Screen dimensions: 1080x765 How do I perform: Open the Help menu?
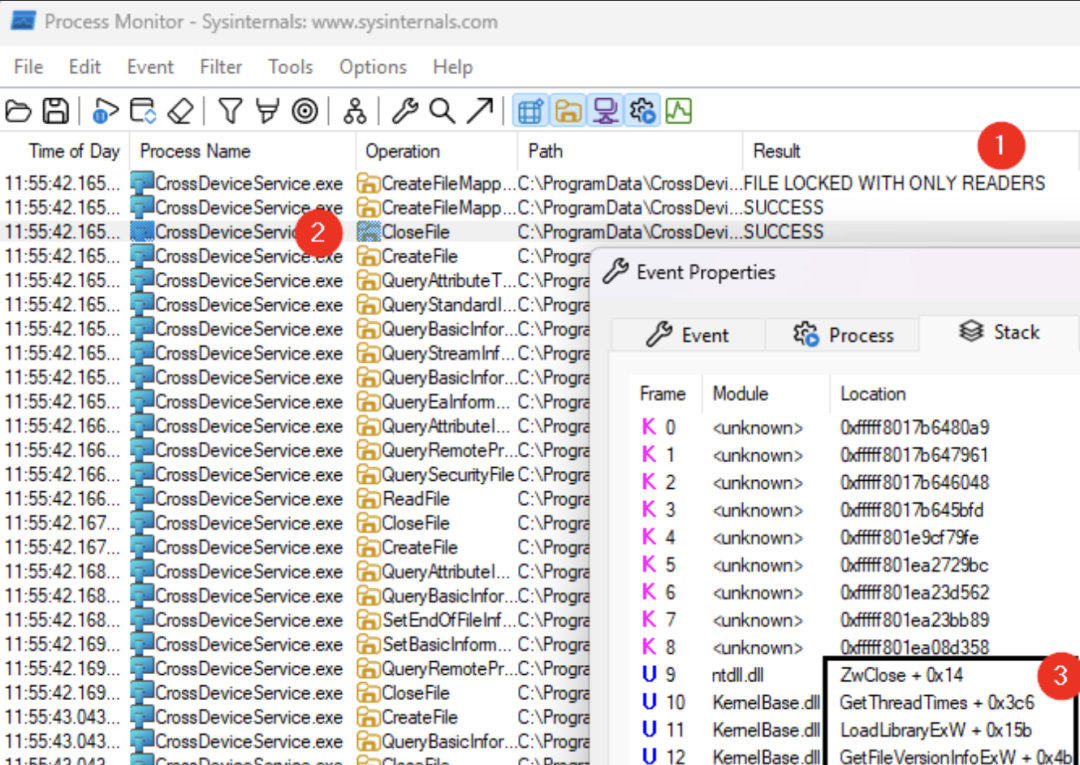pyautogui.click(x=453, y=67)
